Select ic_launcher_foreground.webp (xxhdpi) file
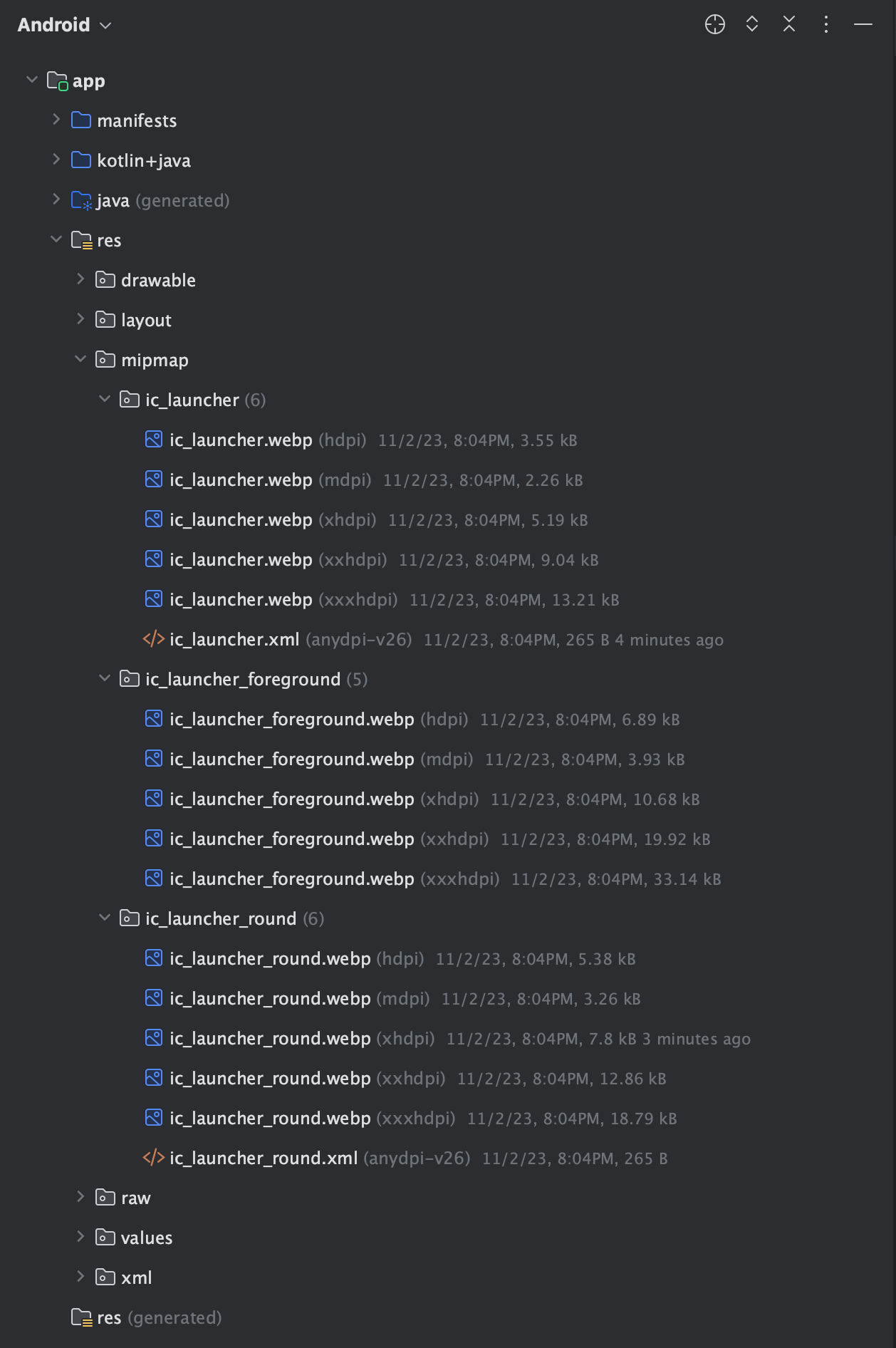 coord(428,839)
